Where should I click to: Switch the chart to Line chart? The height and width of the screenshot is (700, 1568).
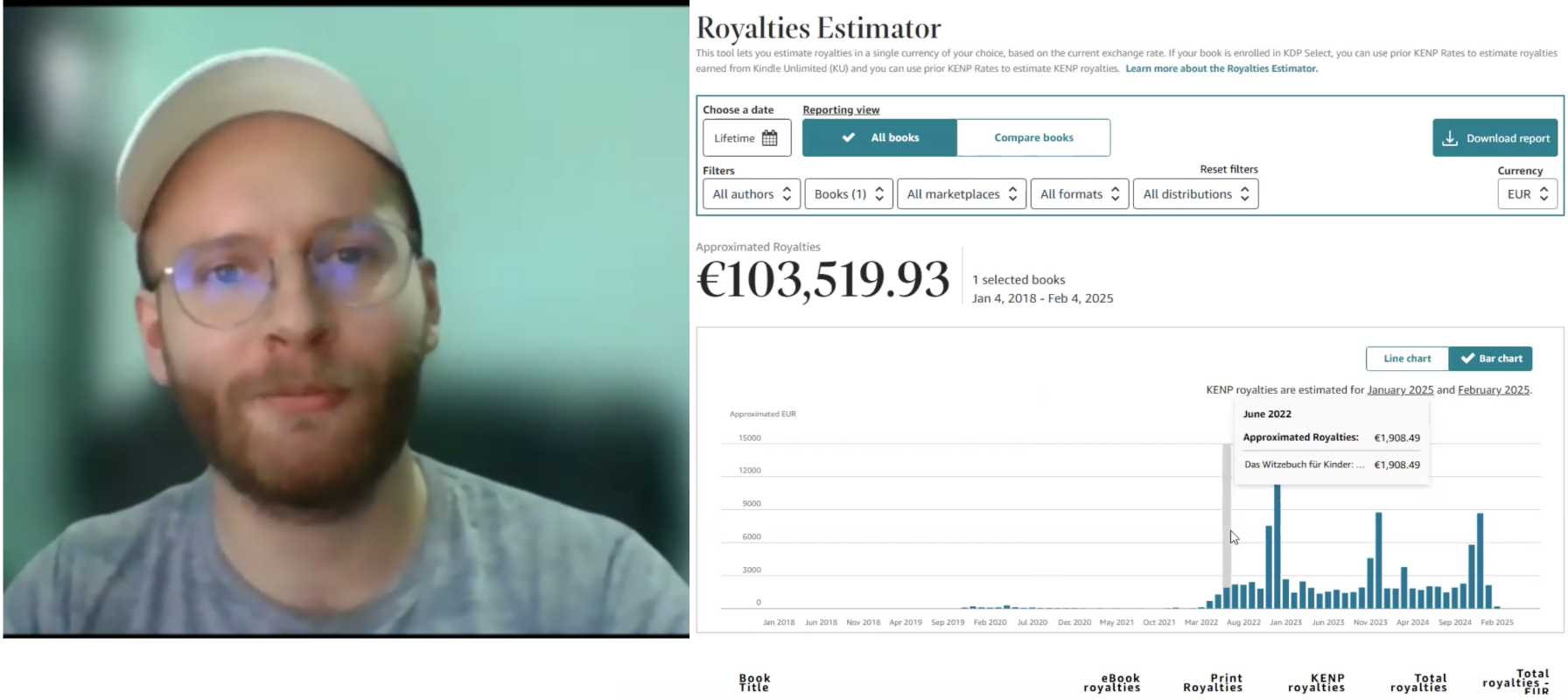(1407, 358)
